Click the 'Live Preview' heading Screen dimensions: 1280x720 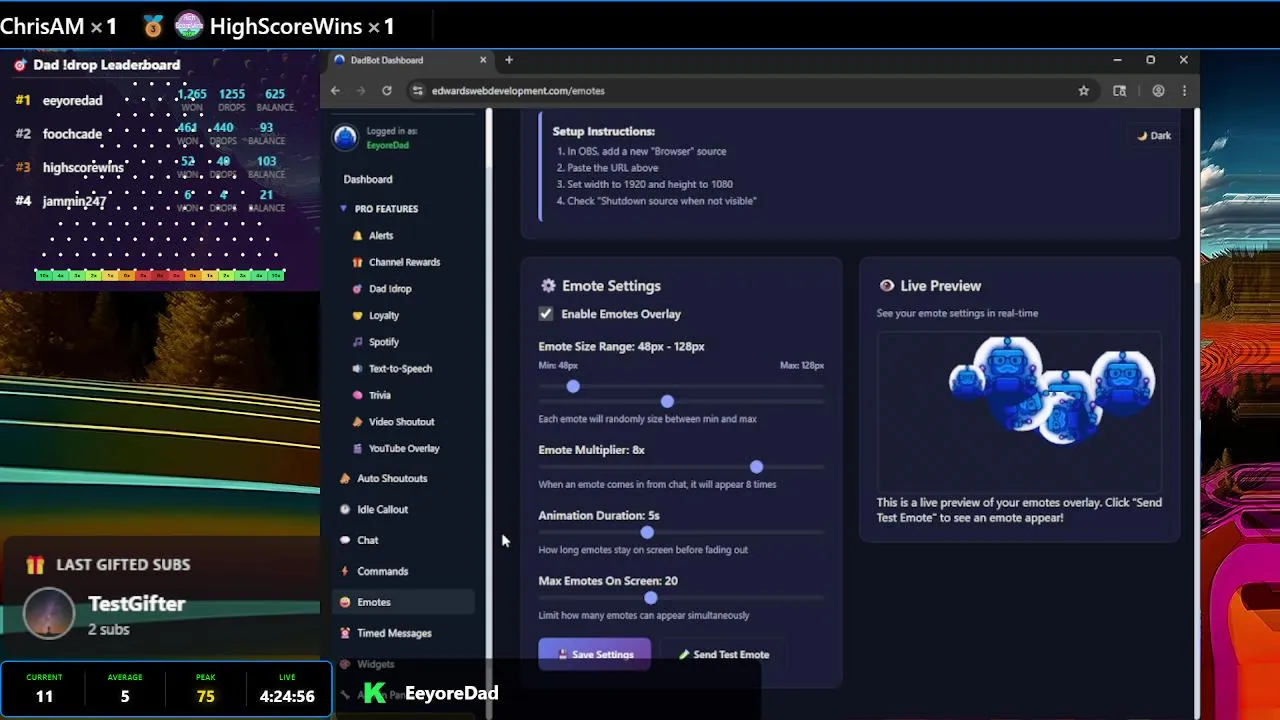pyautogui.click(x=940, y=286)
